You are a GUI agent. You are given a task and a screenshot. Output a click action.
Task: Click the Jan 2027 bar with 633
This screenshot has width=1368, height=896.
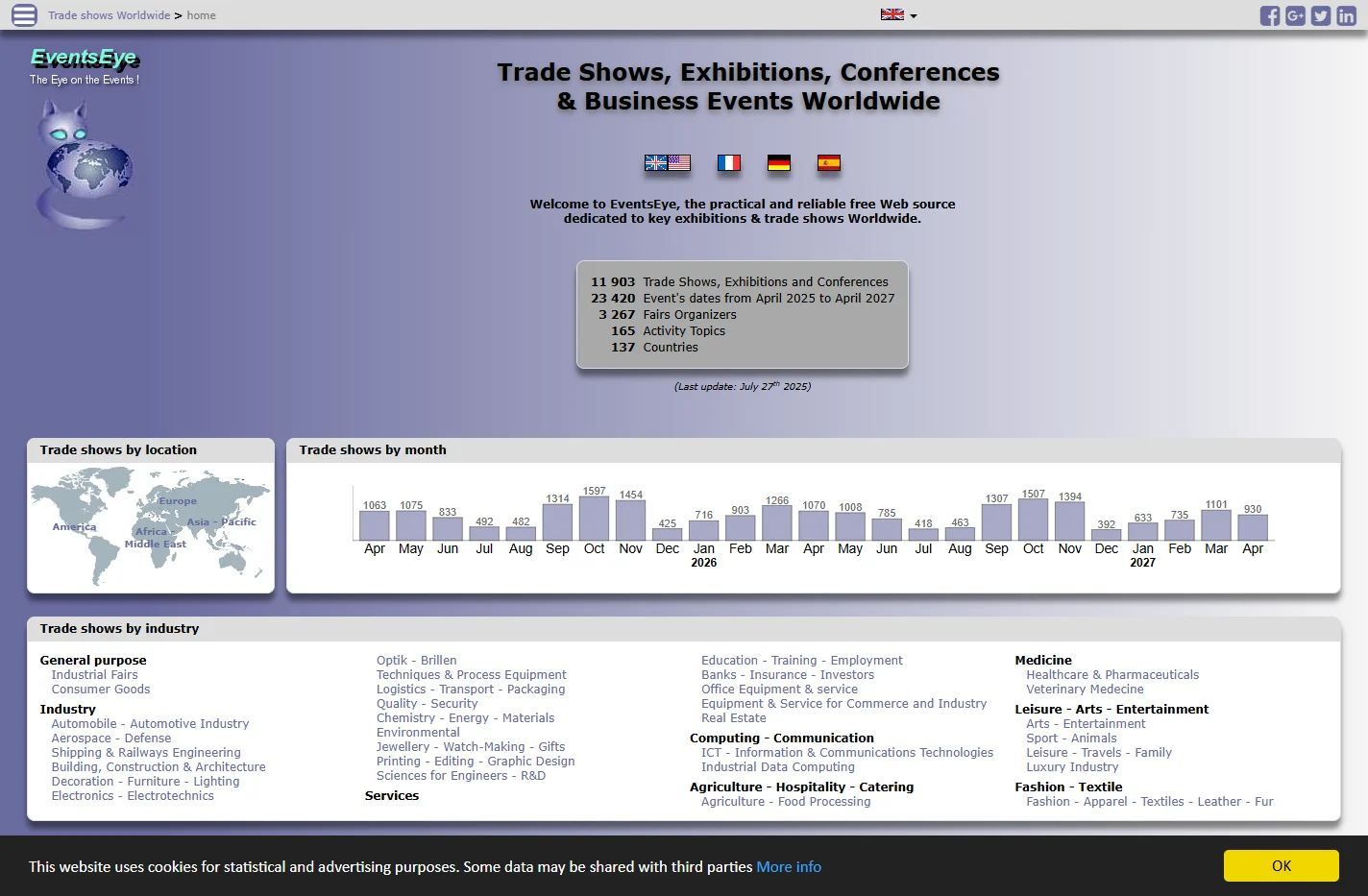coord(1143,532)
